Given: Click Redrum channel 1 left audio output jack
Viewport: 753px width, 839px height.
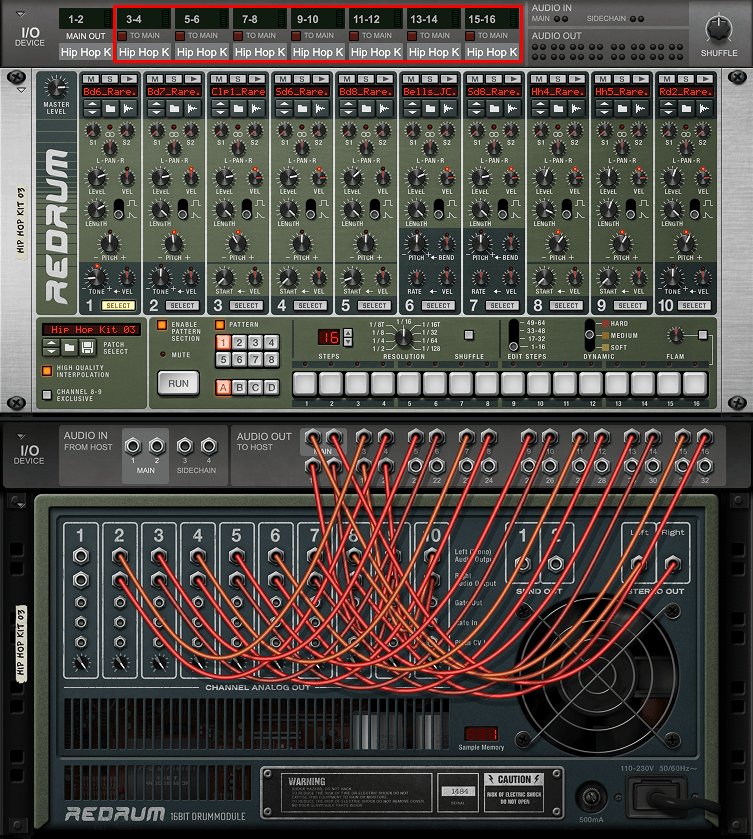Looking at the screenshot, I should tap(81, 556).
